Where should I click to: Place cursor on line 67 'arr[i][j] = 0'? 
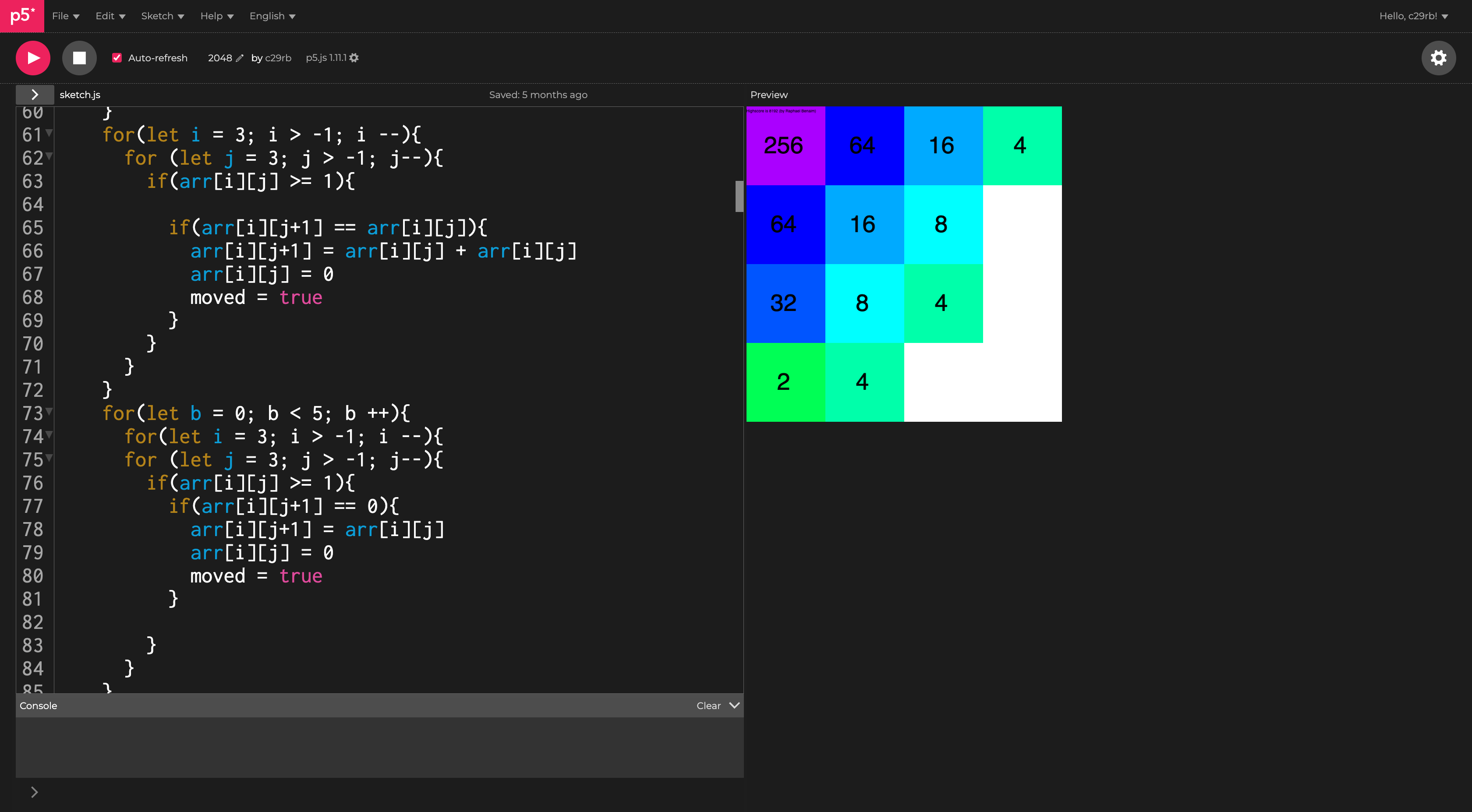pyautogui.click(x=262, y=274)
